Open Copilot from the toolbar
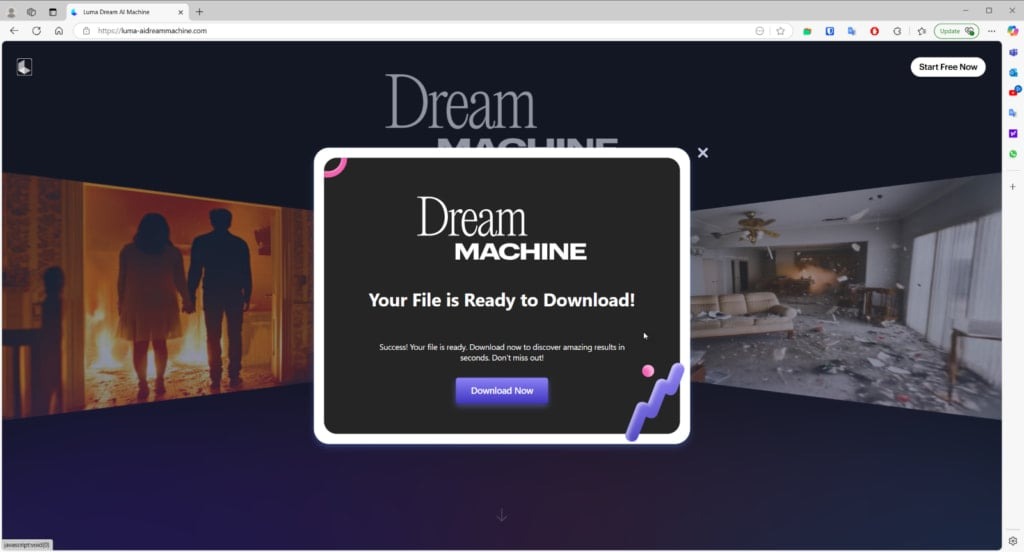 point(1012,31)
